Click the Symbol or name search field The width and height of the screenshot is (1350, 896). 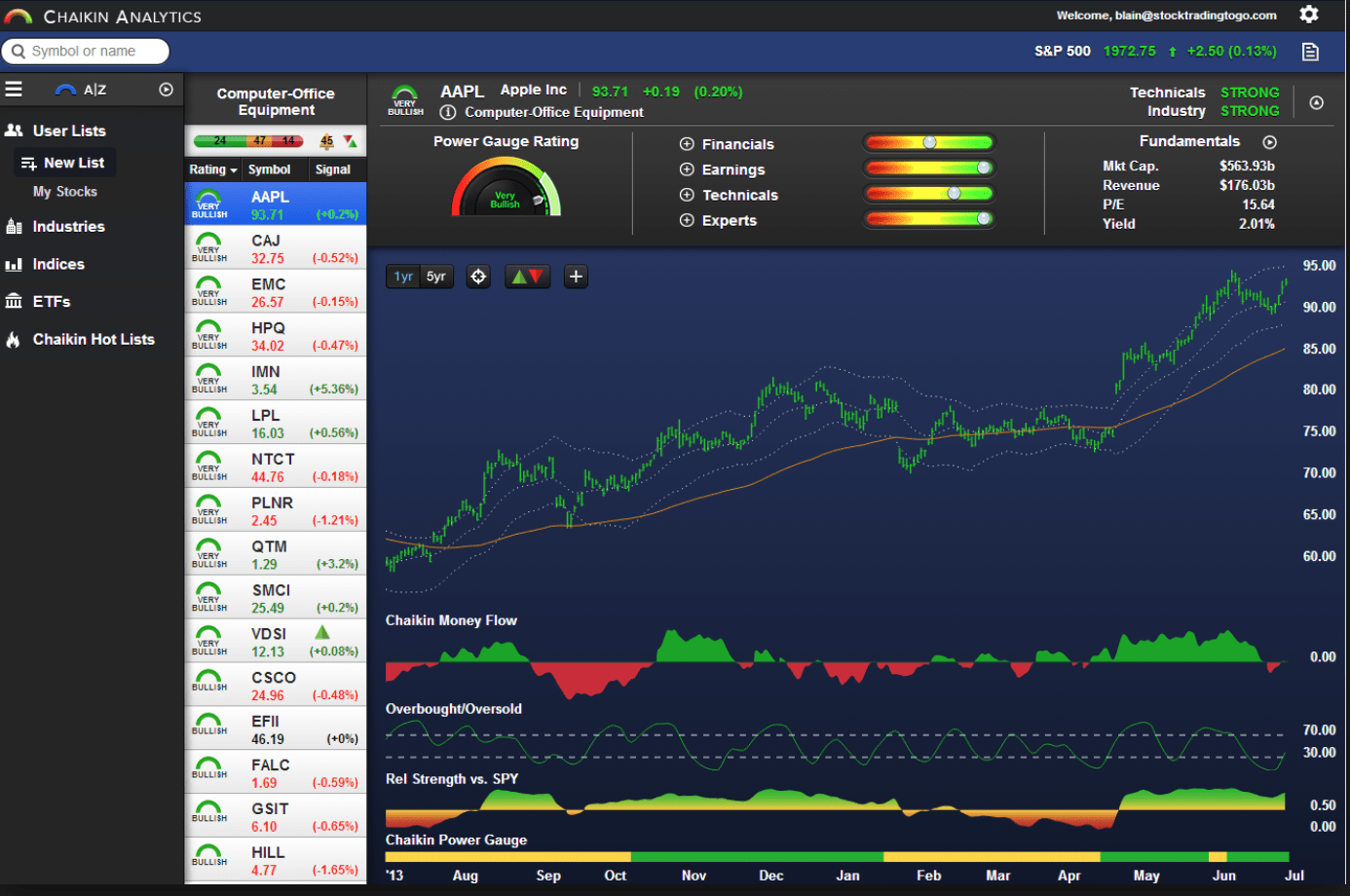tap(86, 52)
